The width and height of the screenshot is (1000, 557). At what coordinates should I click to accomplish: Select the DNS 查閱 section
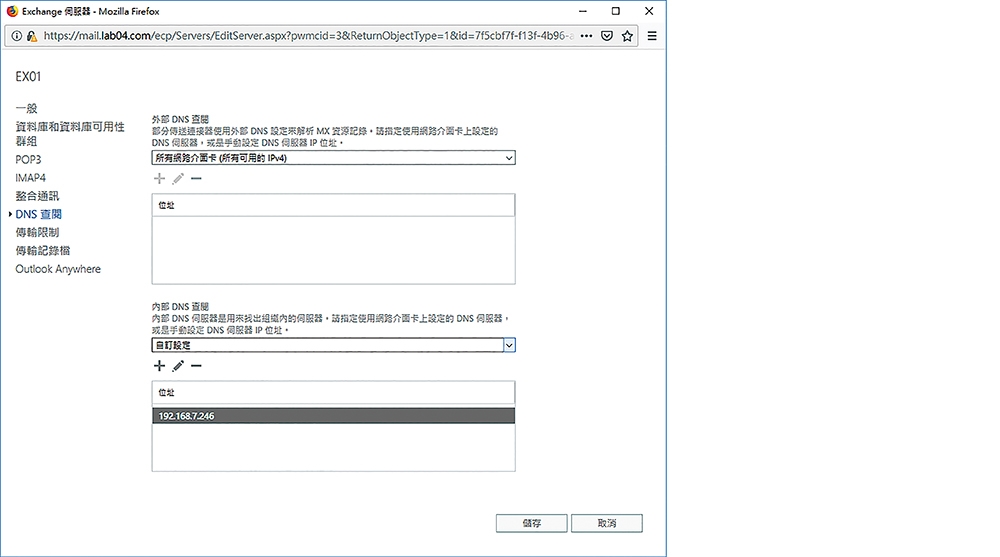click(38, 214)
